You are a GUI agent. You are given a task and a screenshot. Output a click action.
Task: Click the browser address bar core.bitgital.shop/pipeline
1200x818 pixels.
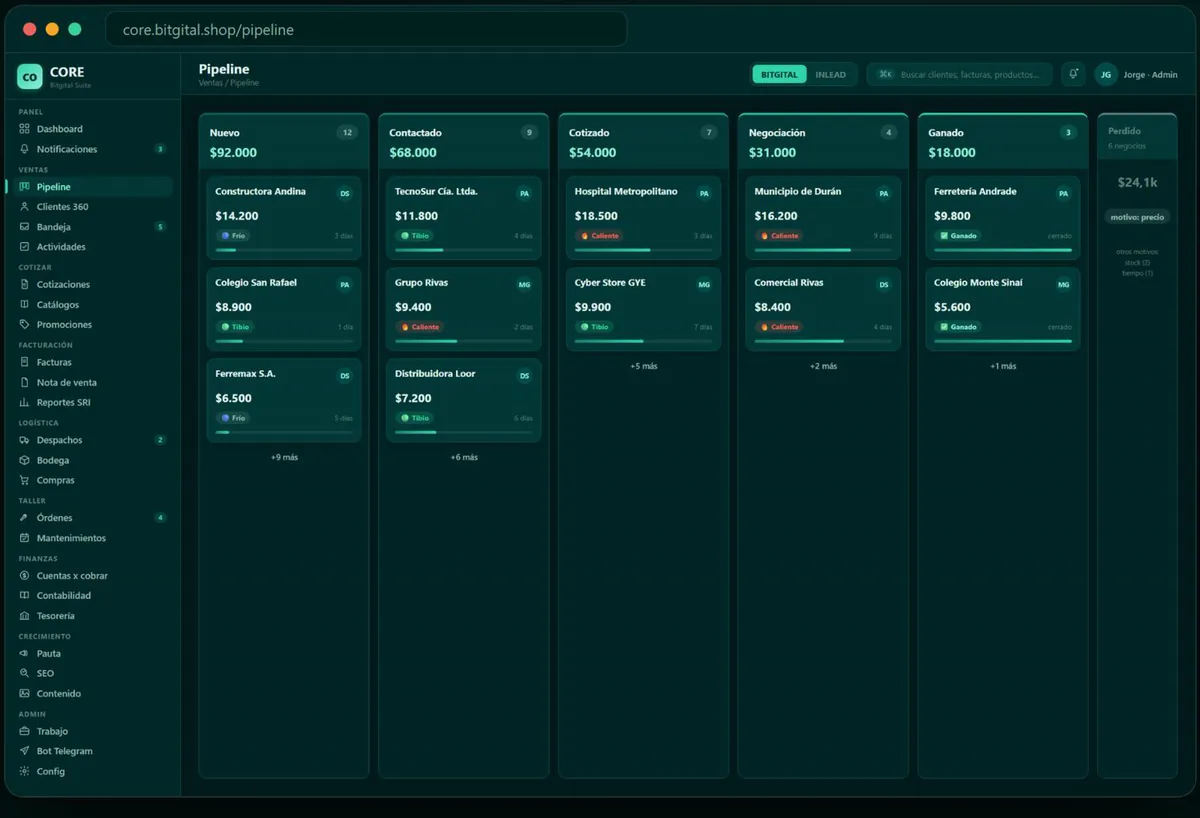tap(366, 29)
